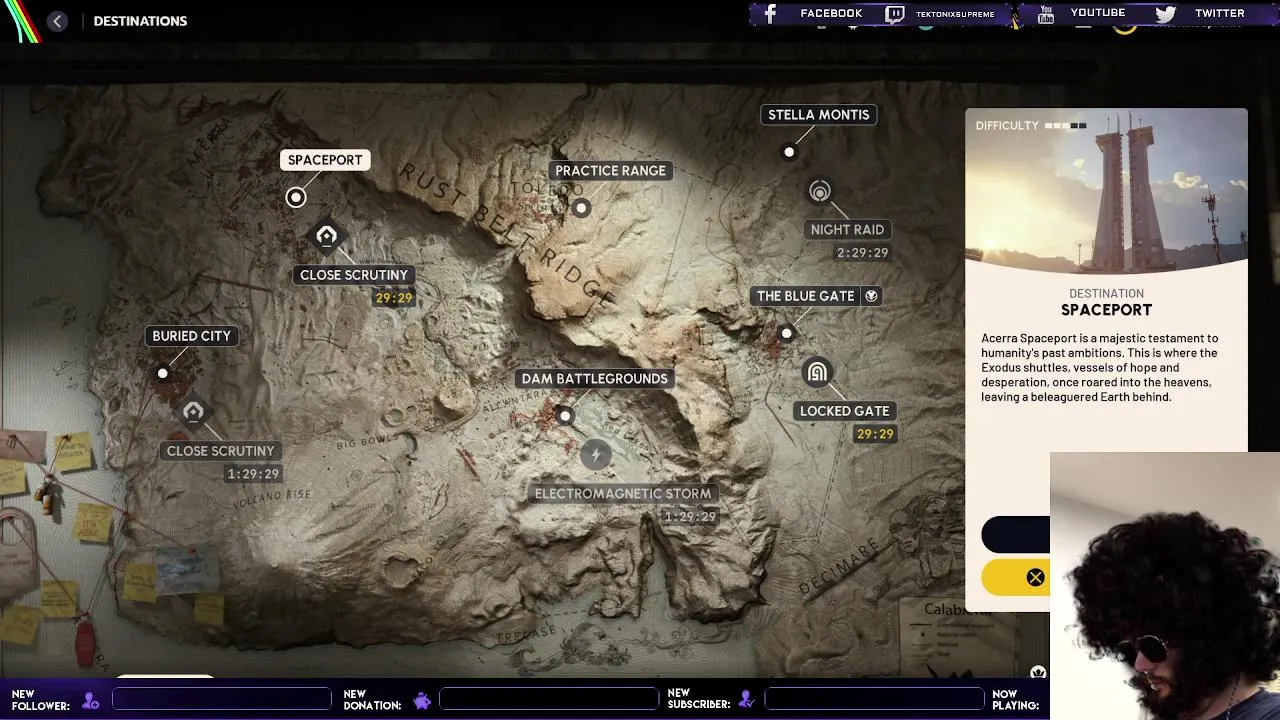This screenshot has width=1280, height=720.
Task: Click the Now Playing label
Action: pos(1018,700)
